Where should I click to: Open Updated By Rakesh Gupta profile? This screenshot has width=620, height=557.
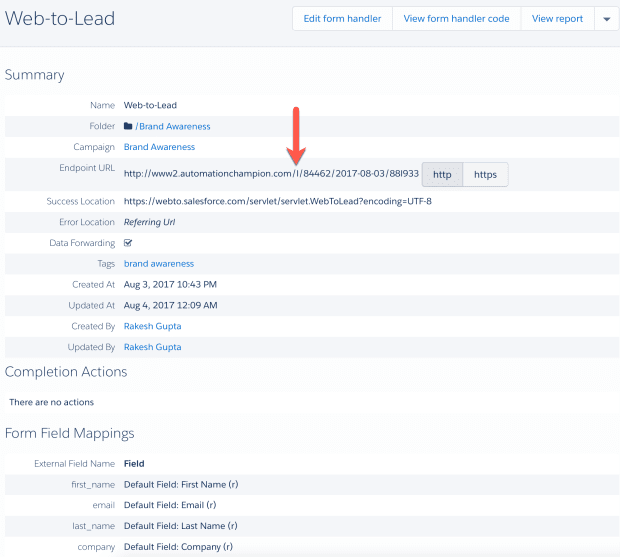152,347
